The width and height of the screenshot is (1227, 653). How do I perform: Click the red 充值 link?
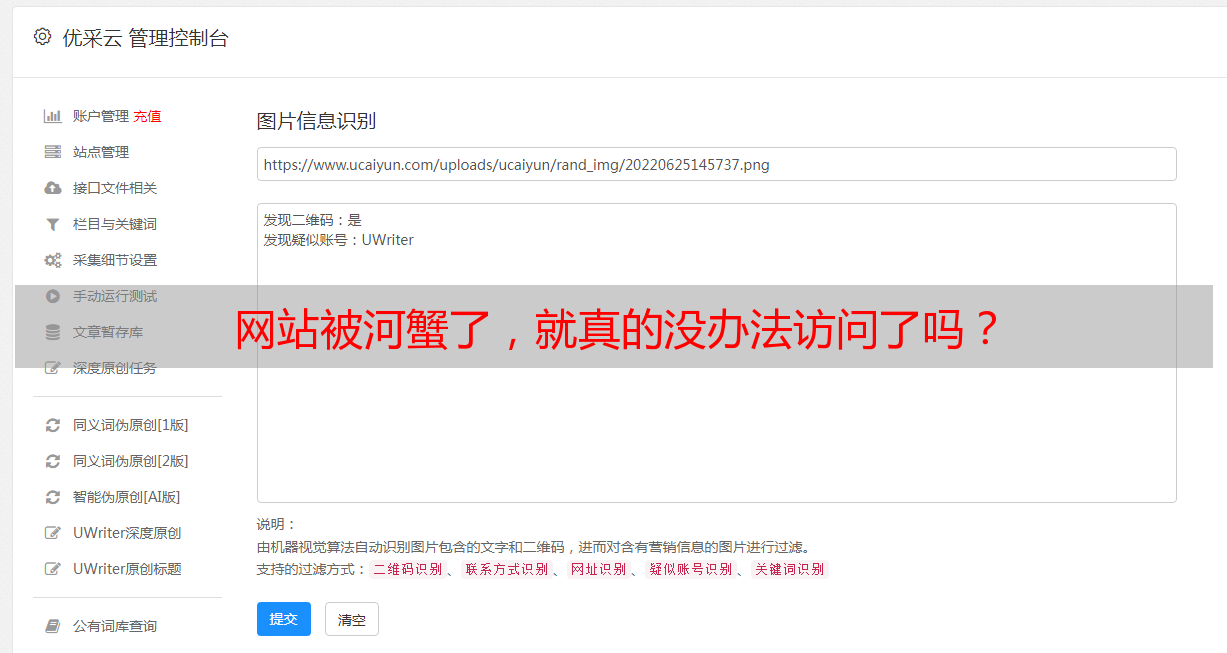(x=147, y=116)
